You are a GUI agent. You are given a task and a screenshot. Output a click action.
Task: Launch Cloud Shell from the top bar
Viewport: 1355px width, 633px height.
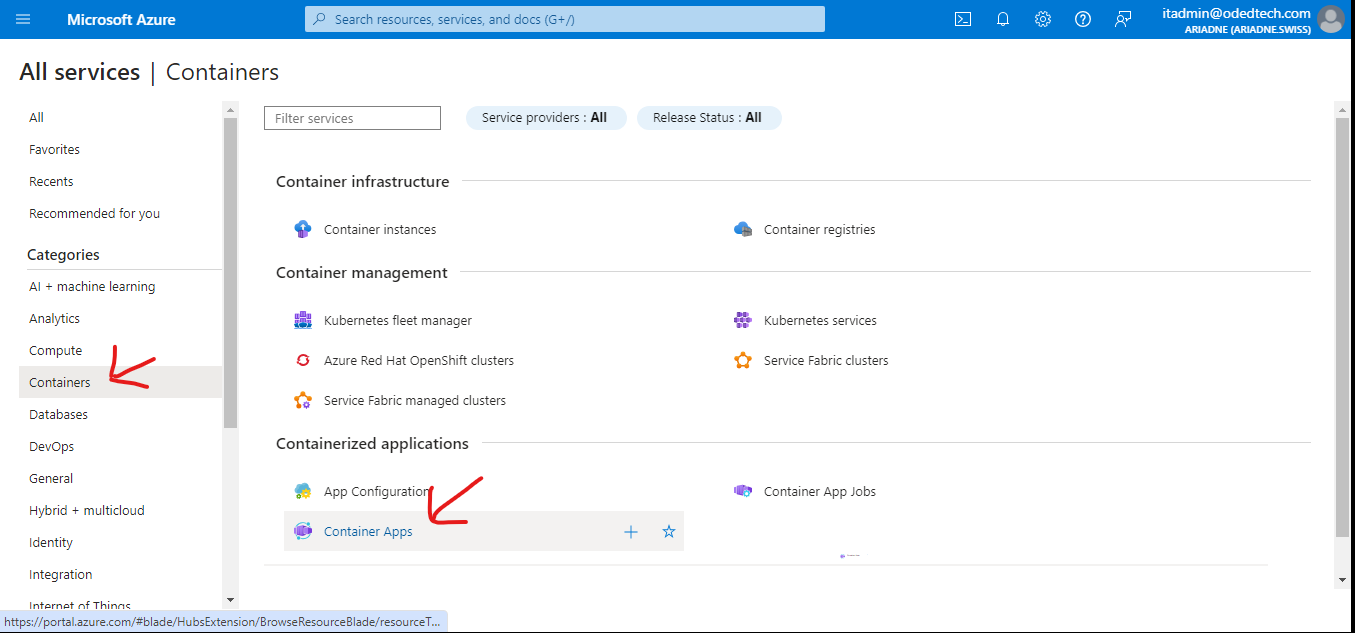963,19
